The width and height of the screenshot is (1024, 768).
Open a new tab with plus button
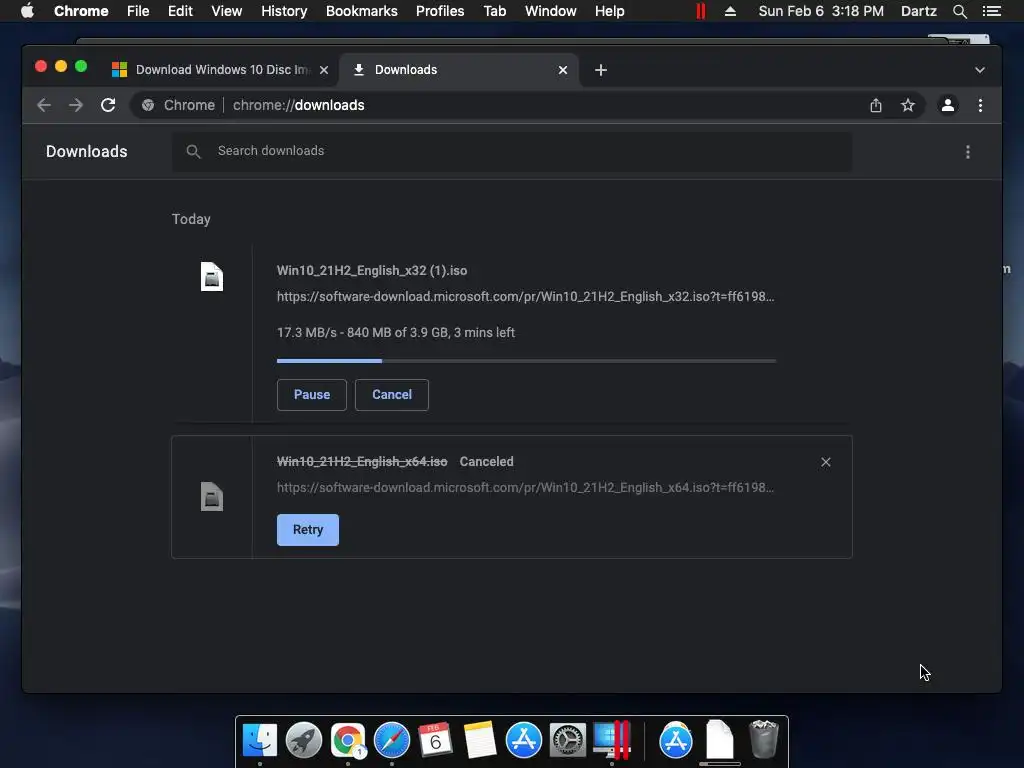click(x=601, y=70)
